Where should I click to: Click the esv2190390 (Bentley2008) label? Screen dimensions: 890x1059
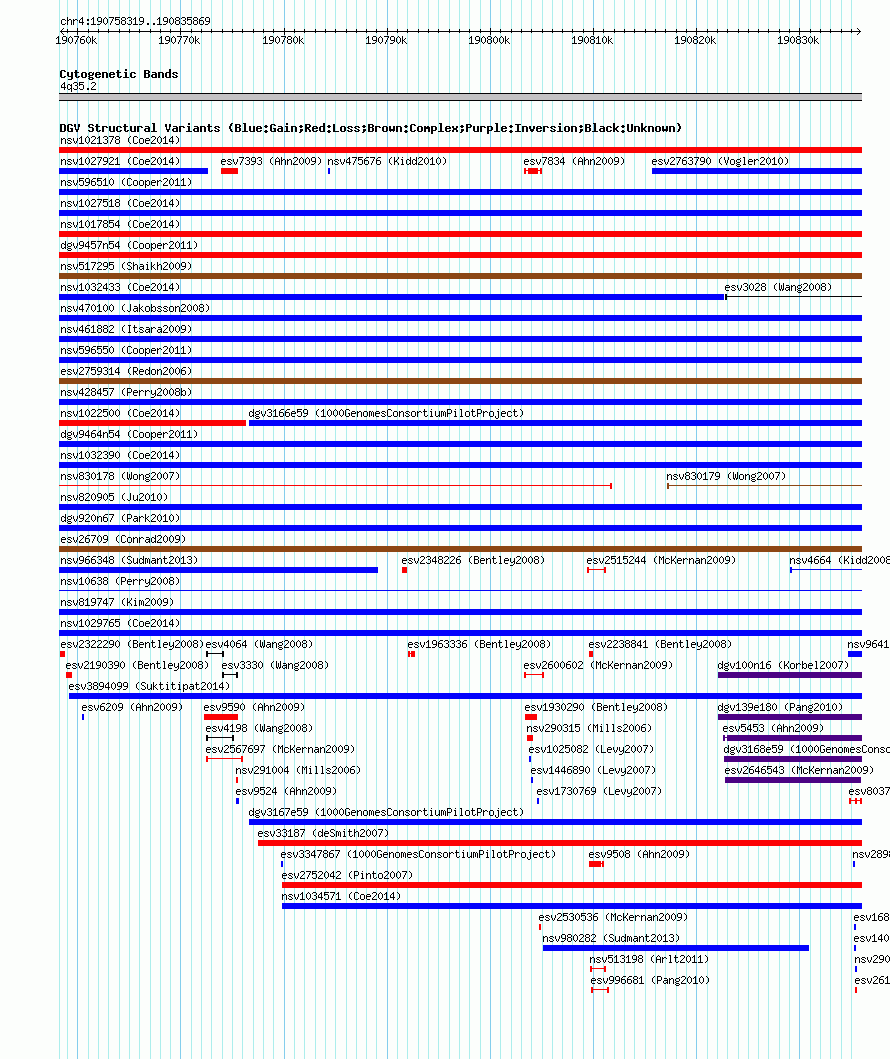pos(137,665)
